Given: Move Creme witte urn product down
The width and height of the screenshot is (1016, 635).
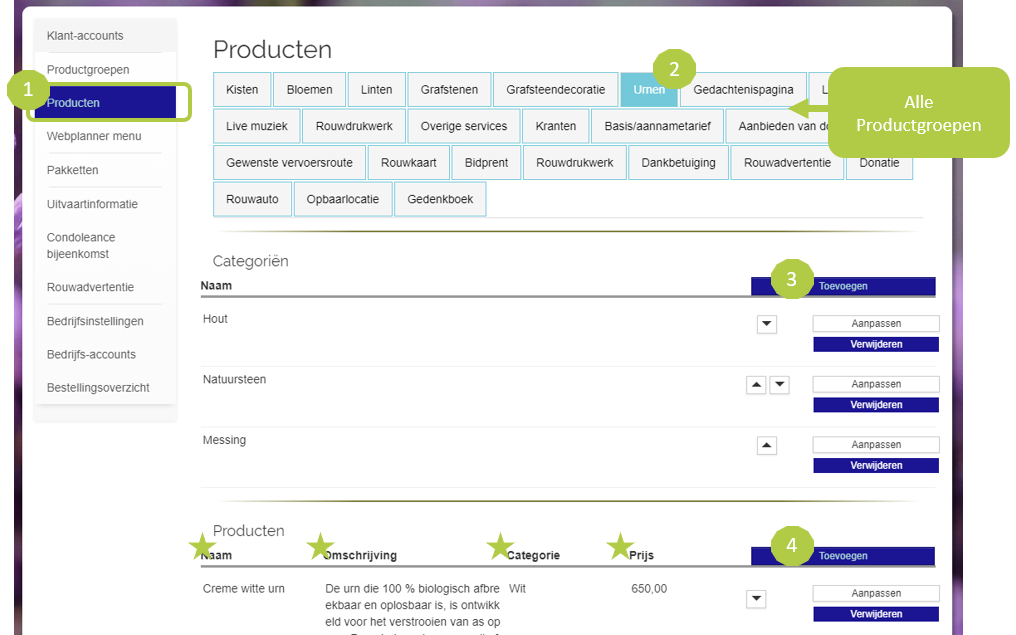Looking at the screenshot, I should (757, 599).
